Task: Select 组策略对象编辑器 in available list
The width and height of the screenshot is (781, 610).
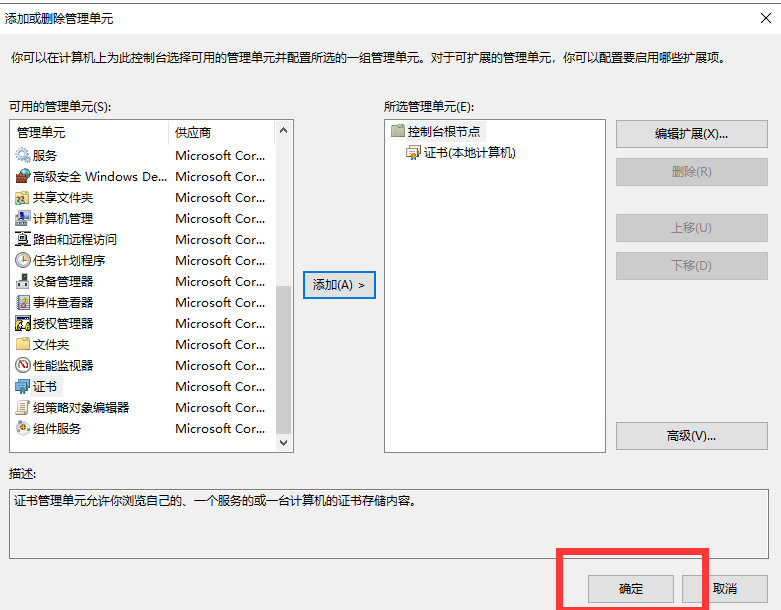Action: coord(80,407)
